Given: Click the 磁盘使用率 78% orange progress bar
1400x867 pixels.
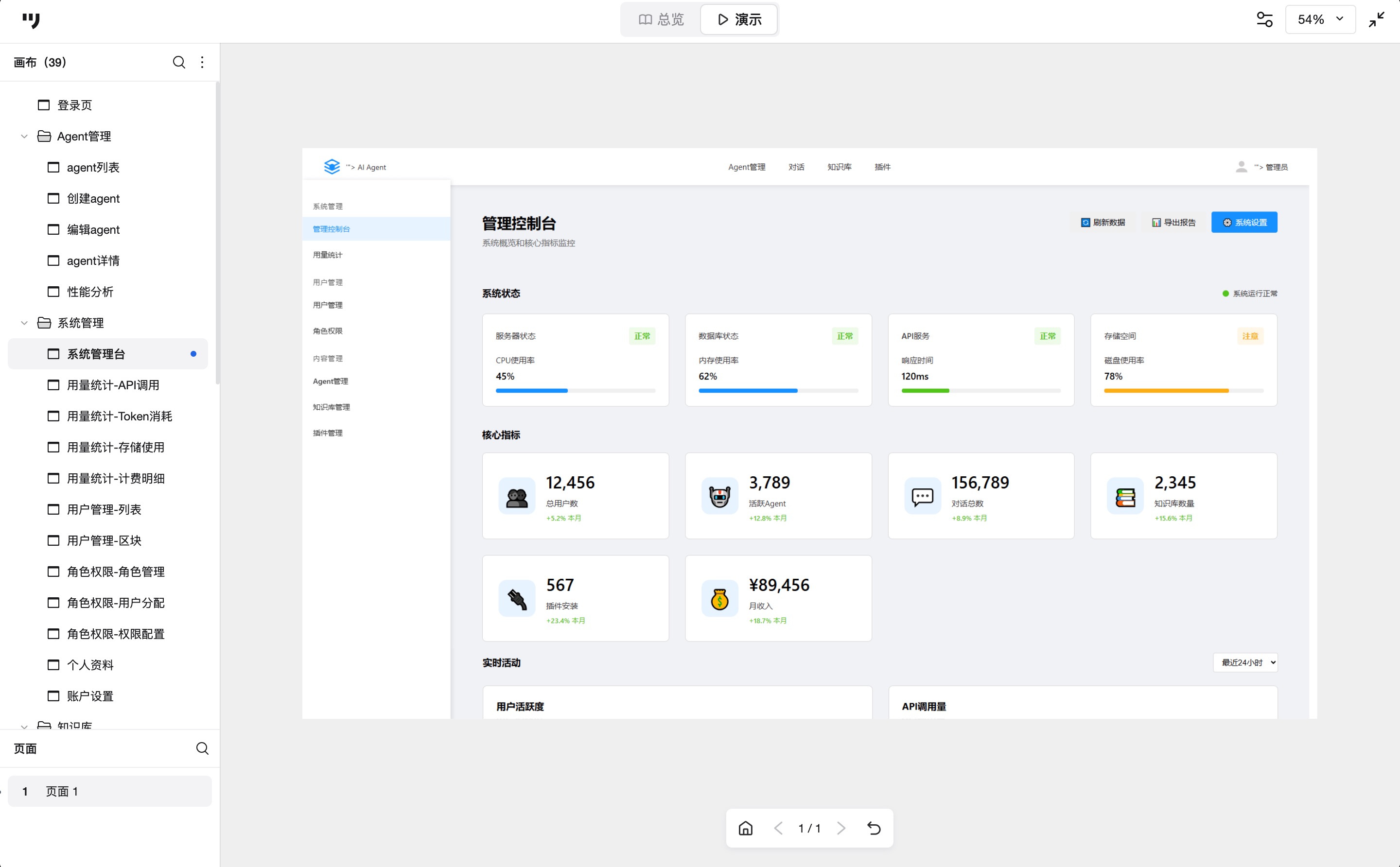Looking at the screenshot, I should tap(1184, 391).
